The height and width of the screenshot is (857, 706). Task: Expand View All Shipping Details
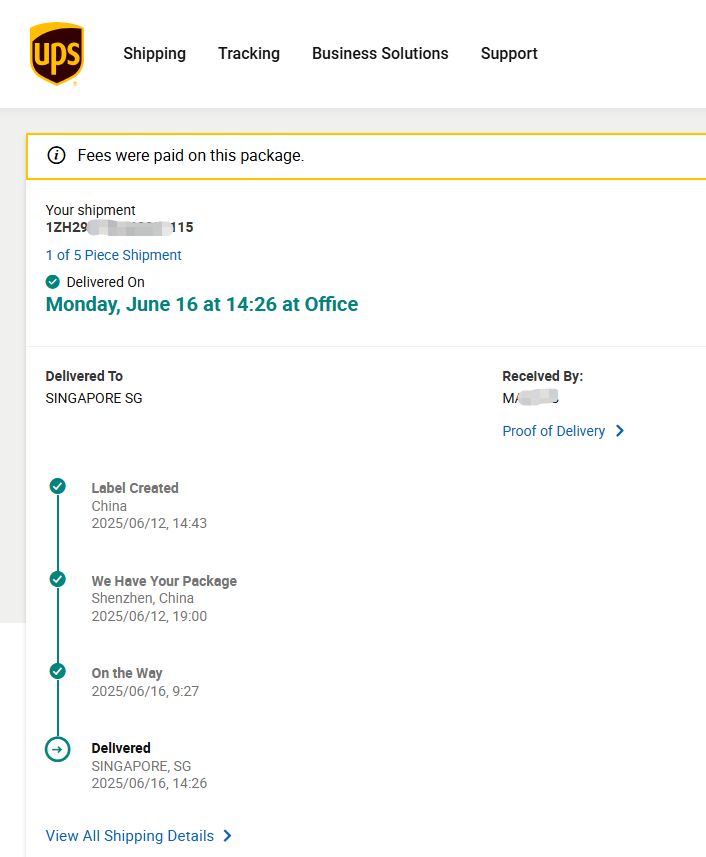pyautogui.click(x=130, y=836)
